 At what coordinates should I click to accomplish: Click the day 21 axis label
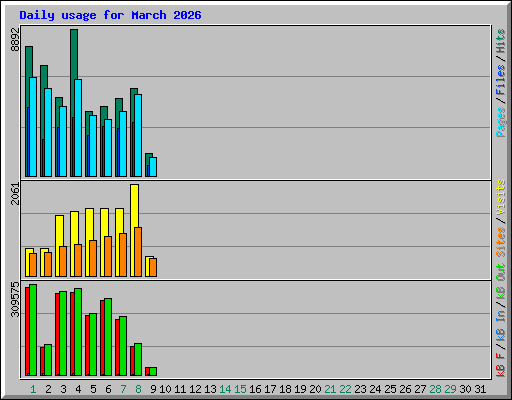click(330, 389)
